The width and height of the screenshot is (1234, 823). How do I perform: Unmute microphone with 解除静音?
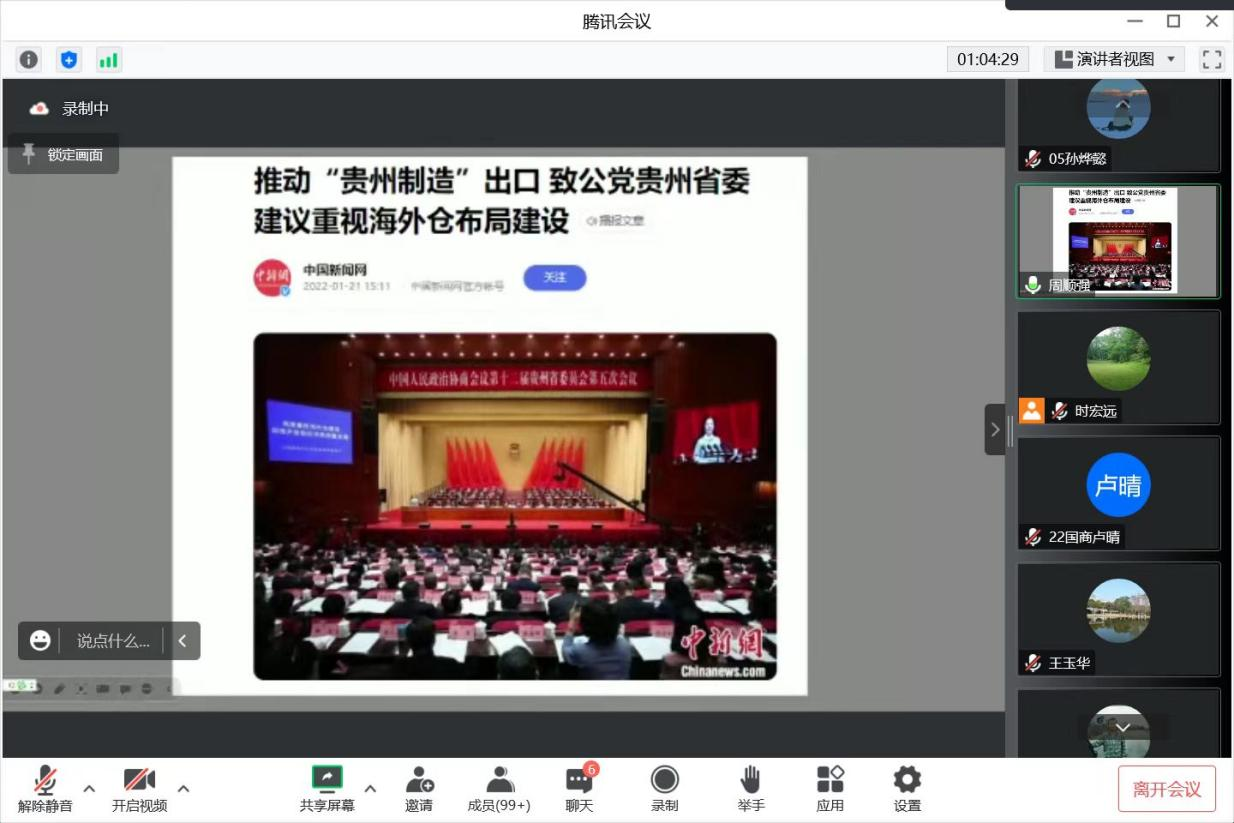click(x=45, y=789)
